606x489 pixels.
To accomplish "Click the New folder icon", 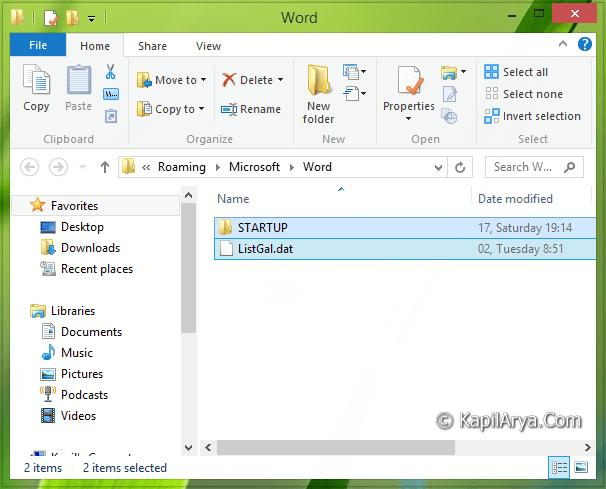I will click(x=319, y=80).
